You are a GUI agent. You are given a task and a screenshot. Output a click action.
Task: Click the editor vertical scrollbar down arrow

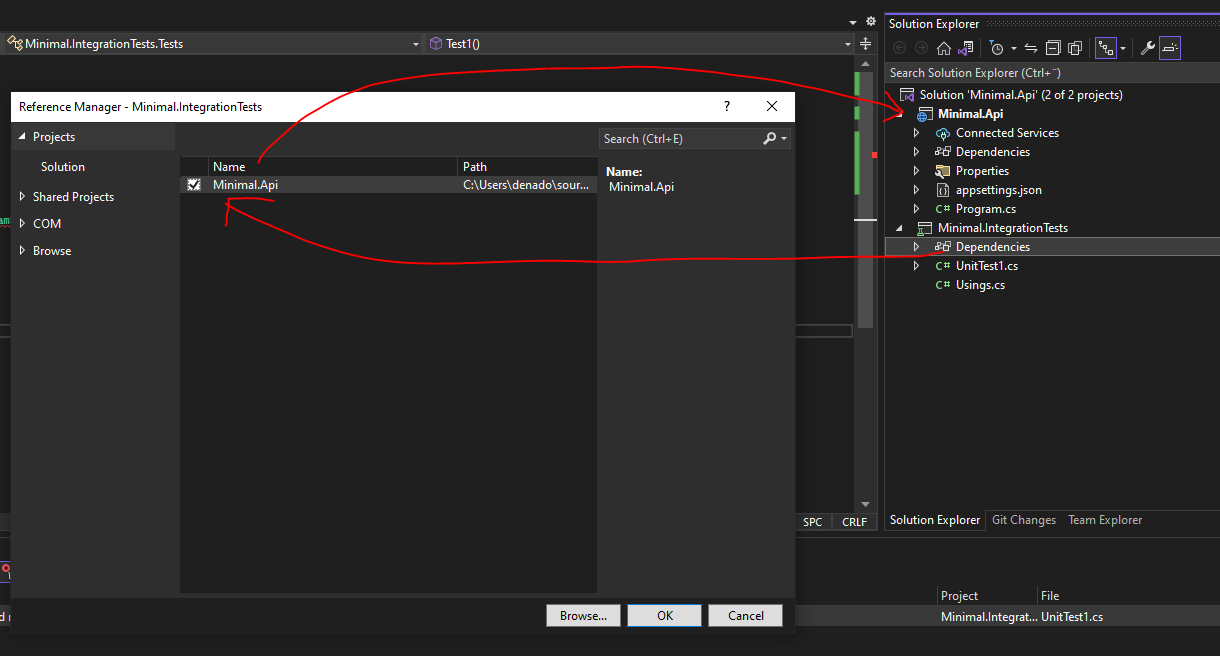865,504
